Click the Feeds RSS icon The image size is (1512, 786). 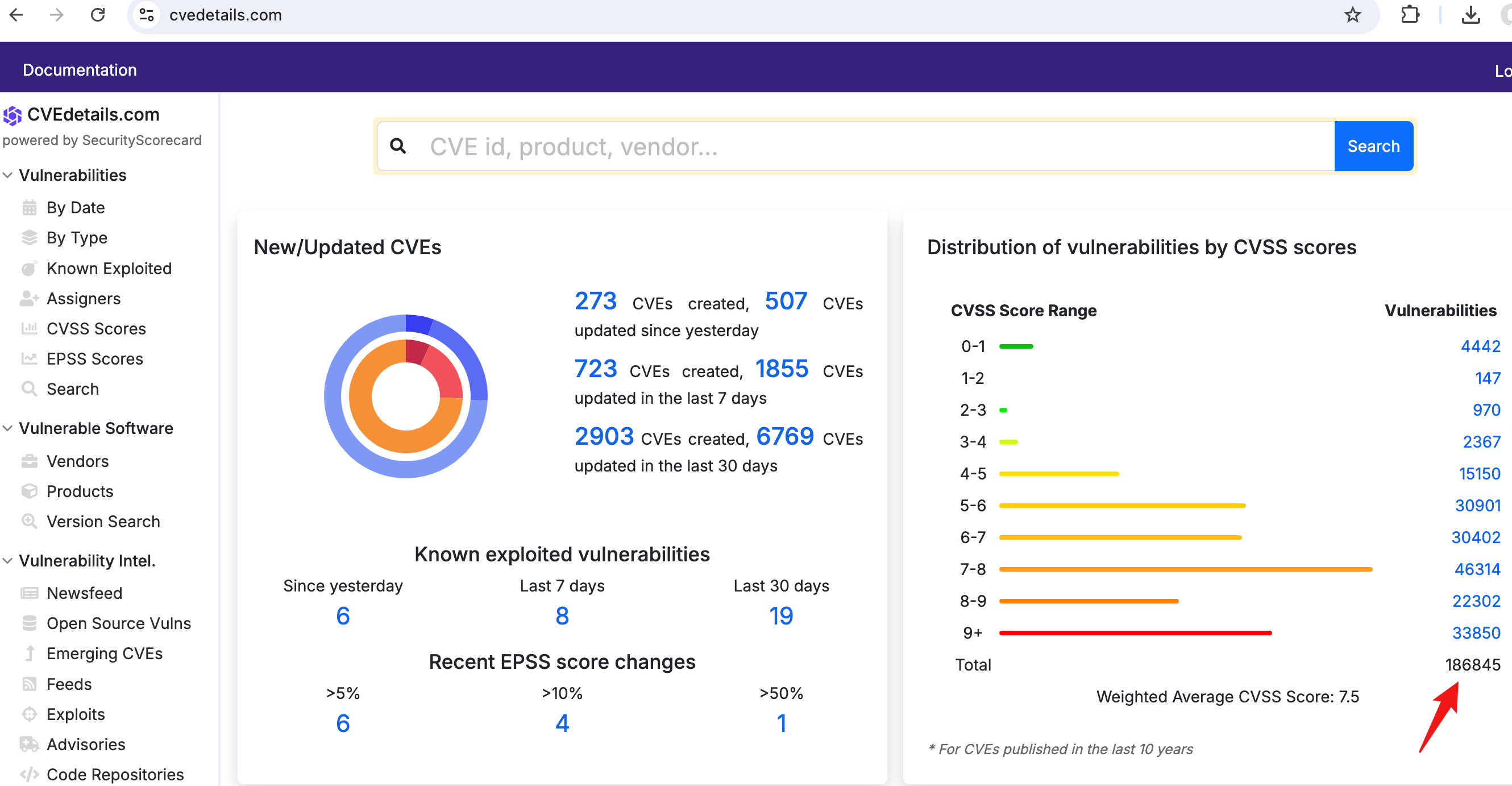pyautogui.click(x=29, y=684)
